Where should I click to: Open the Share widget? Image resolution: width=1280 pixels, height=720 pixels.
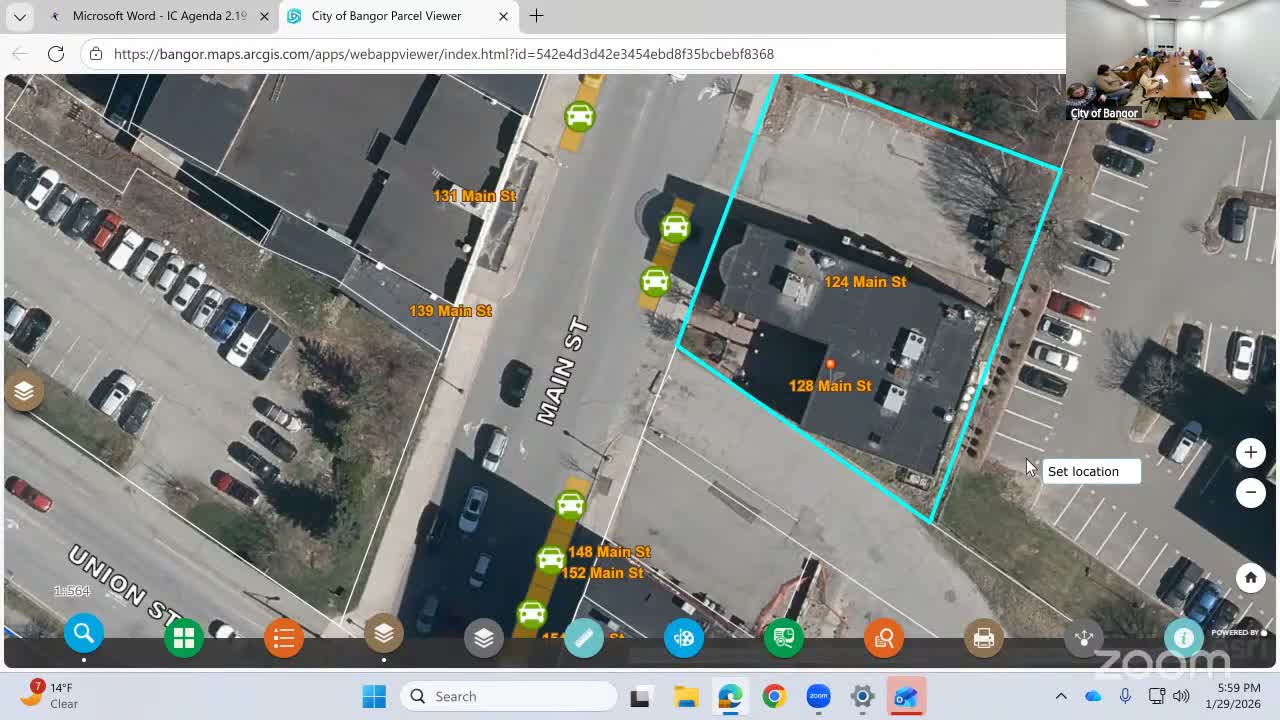click(x=1083, y=637)
